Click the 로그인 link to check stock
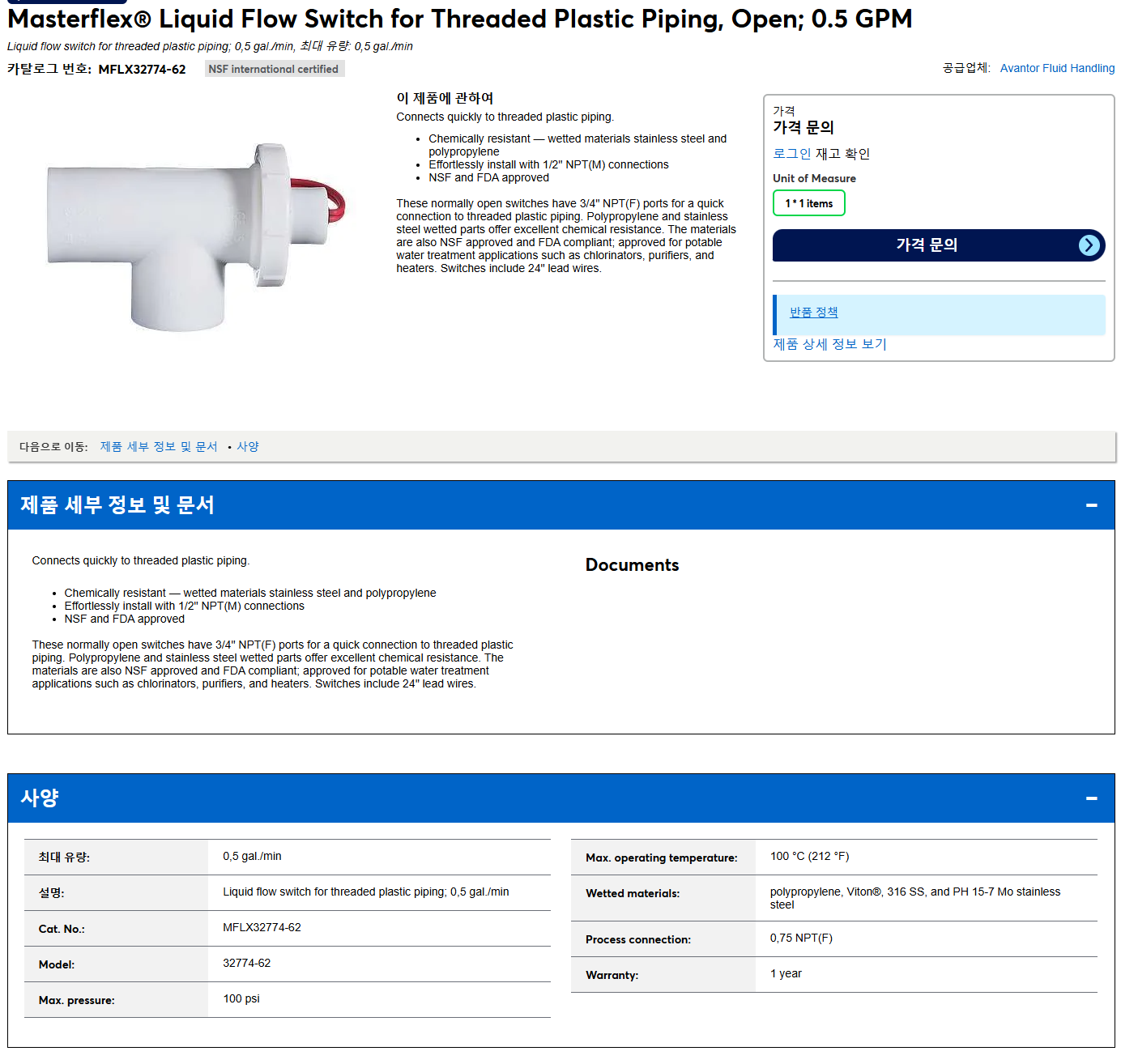 click(x=791, y=154)
